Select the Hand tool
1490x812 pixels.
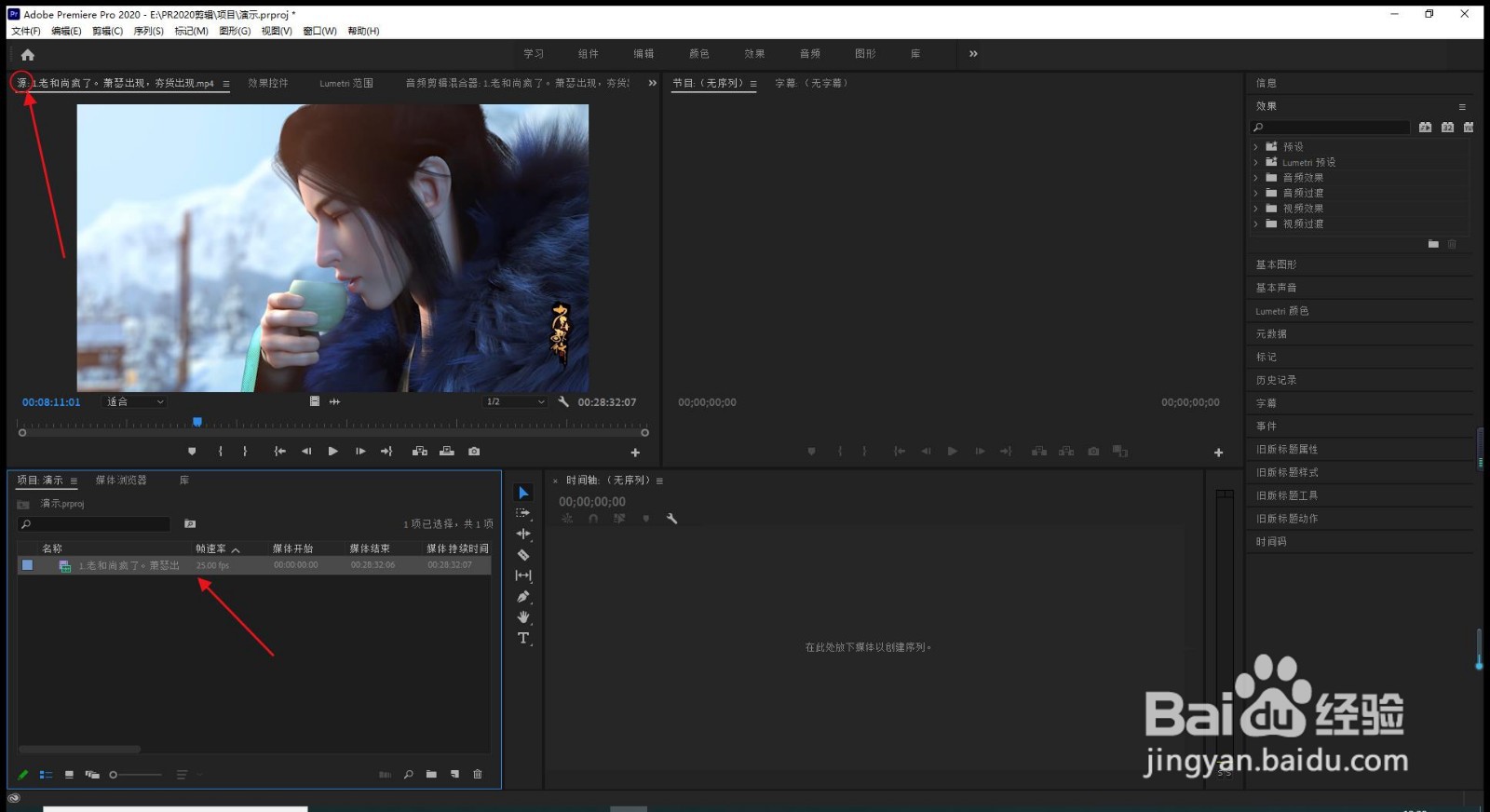coord(523,617)
